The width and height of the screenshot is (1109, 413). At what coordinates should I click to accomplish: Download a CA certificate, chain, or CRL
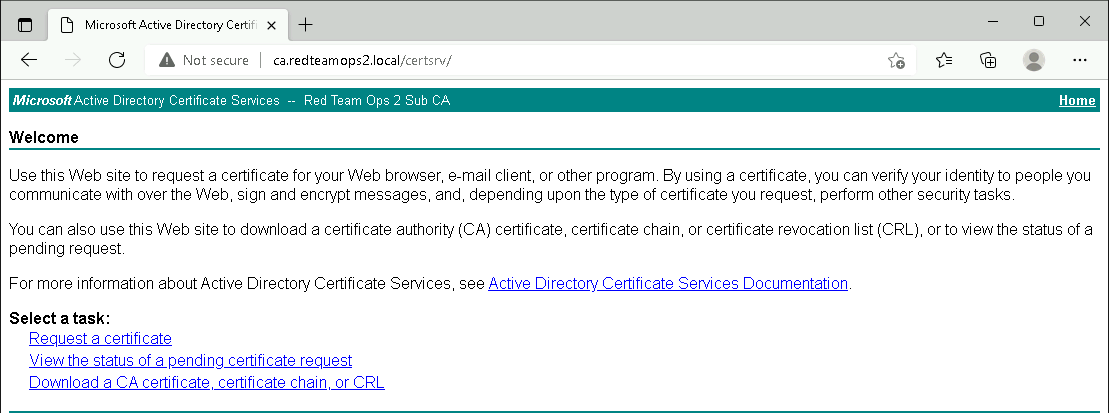[x=206, y=382]
